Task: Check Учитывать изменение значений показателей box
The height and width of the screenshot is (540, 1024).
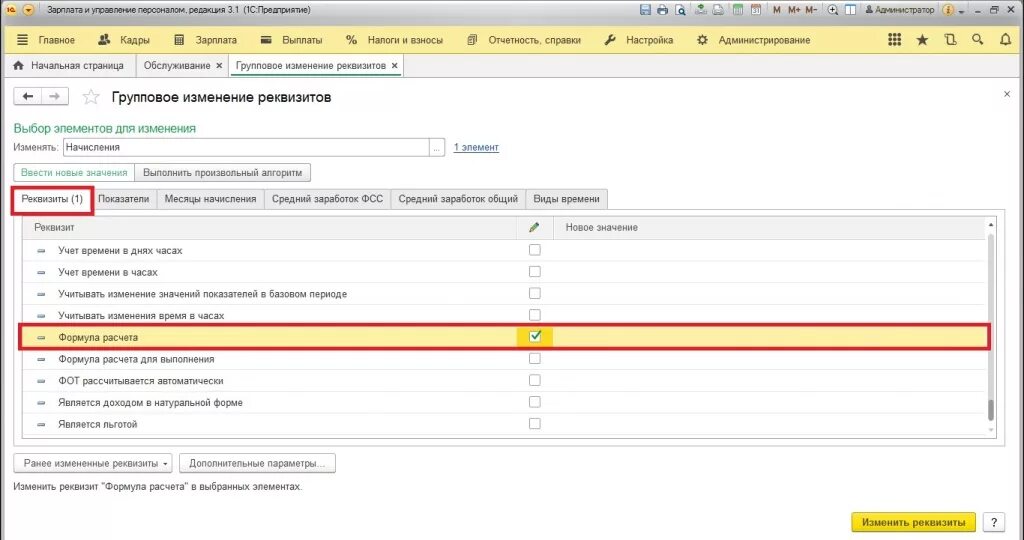Action: pos(535,293)
